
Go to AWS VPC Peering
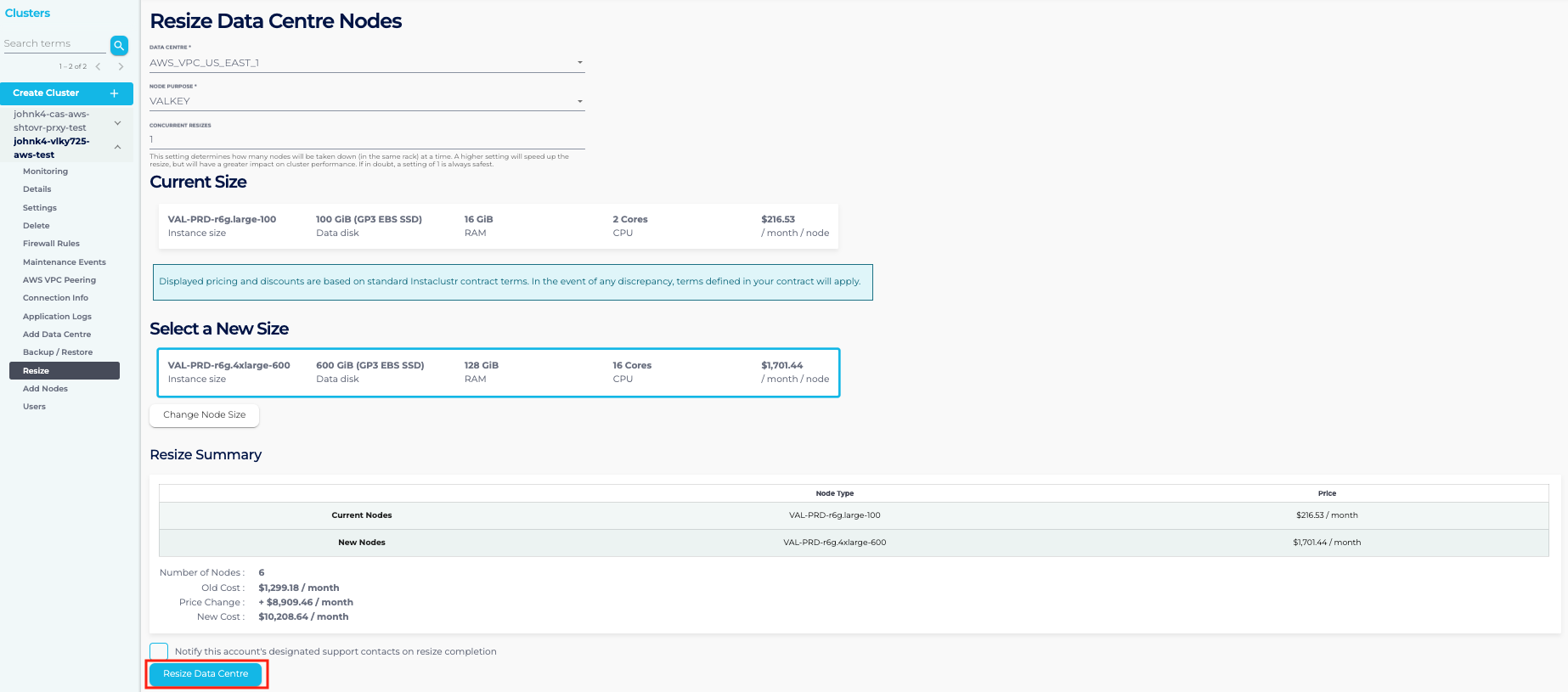(x=59, y=280)
